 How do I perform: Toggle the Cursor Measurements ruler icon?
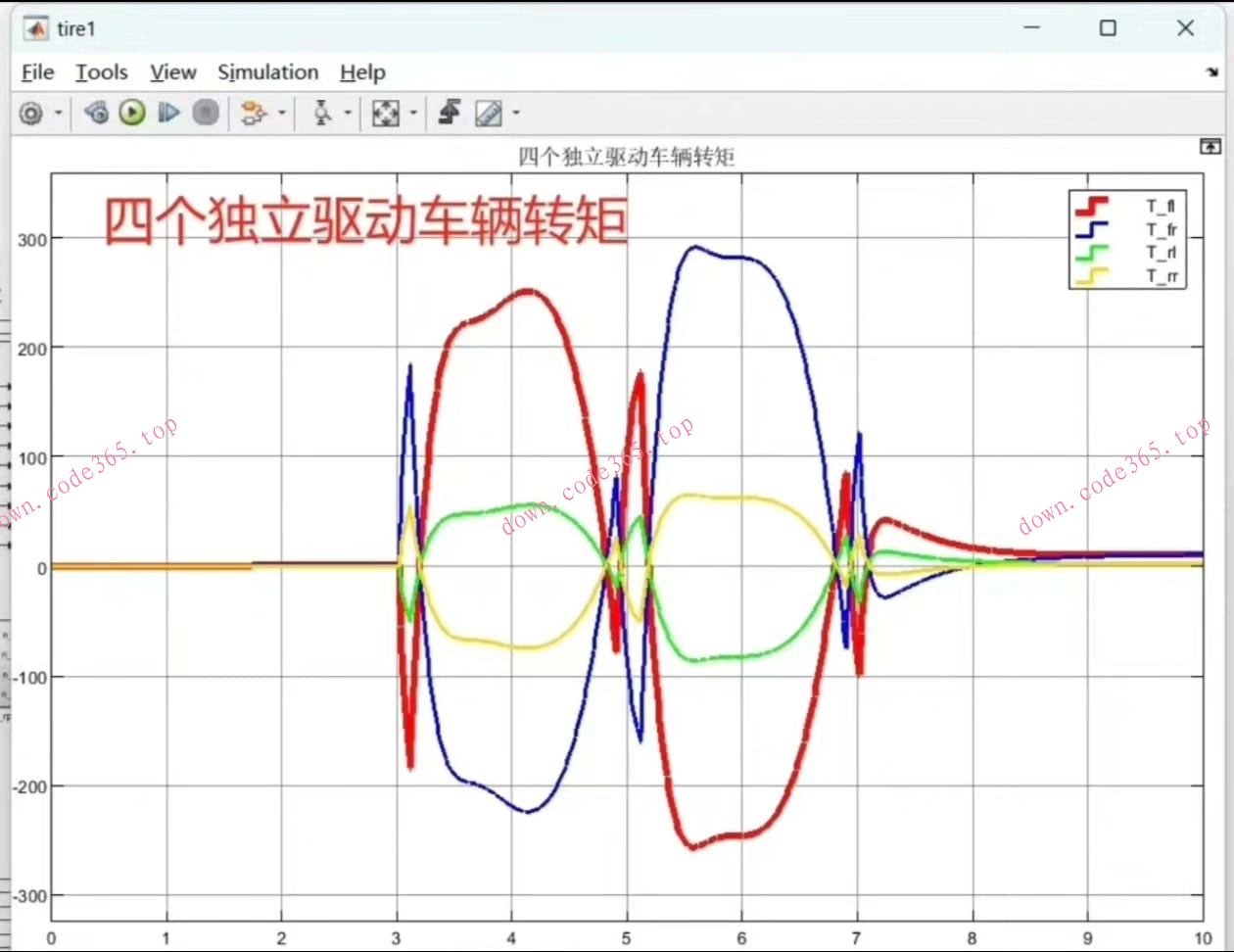tap(488, 114)
